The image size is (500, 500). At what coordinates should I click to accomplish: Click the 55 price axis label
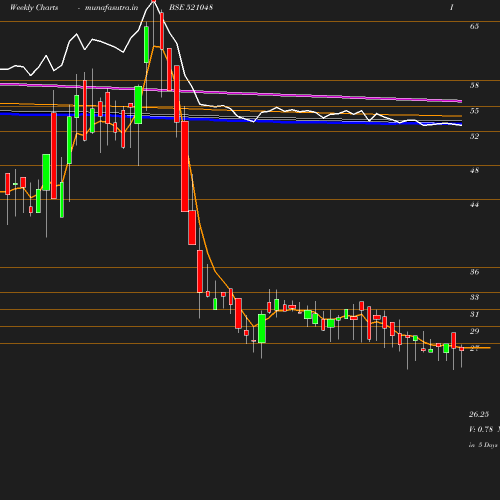click(474, 111)
